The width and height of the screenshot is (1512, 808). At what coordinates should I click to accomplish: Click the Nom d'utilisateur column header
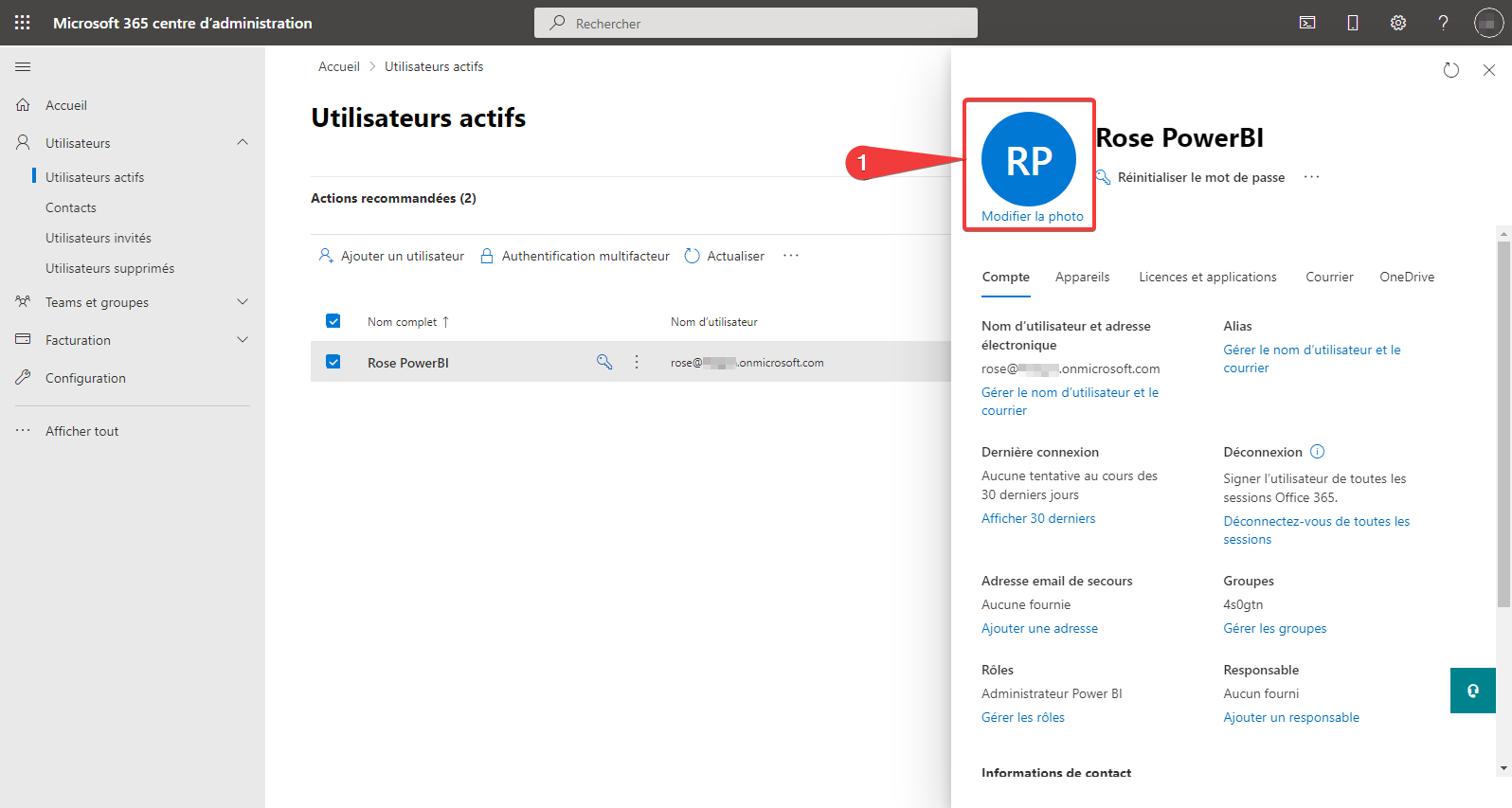click(x=714, y=322)
